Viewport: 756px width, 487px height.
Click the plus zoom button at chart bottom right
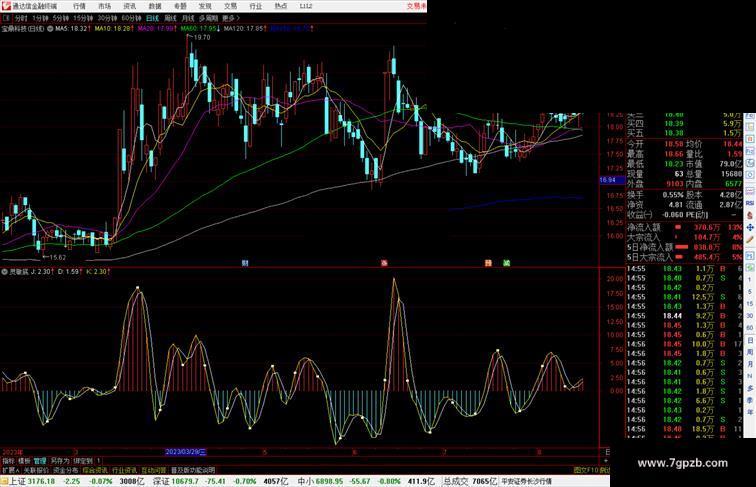point(606,461)
